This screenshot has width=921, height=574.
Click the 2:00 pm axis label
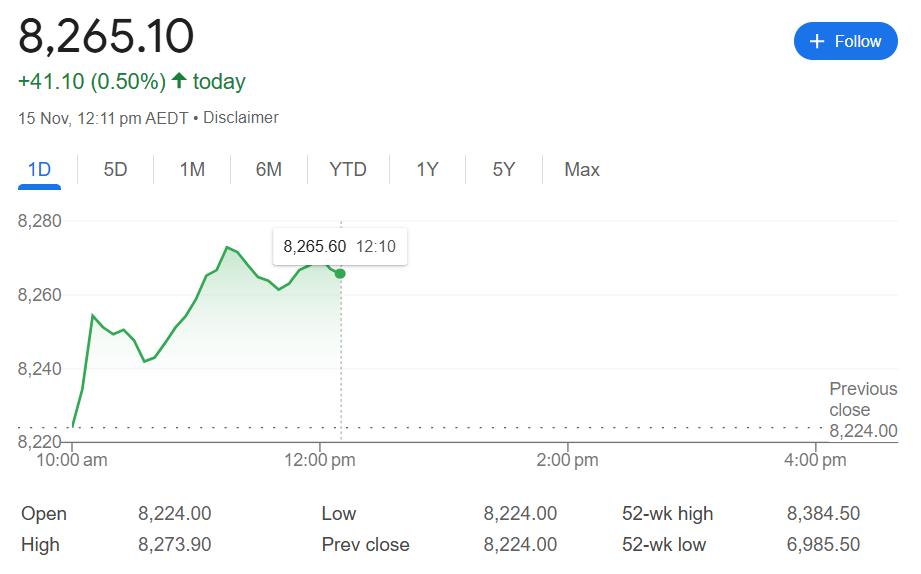(x=567, y=461)
